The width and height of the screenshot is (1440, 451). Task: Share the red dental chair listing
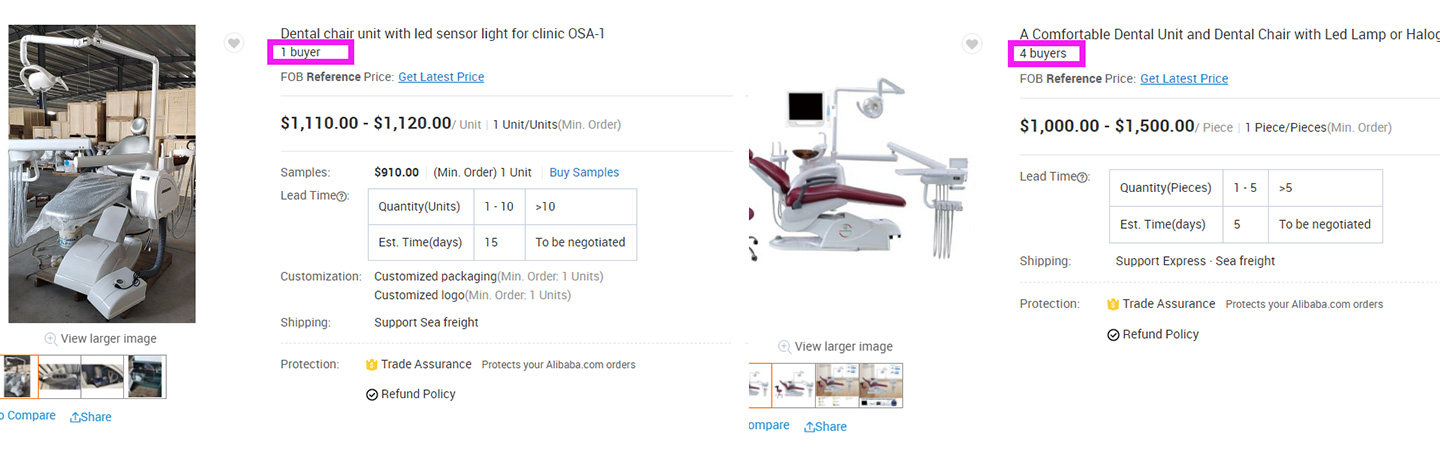825,427
